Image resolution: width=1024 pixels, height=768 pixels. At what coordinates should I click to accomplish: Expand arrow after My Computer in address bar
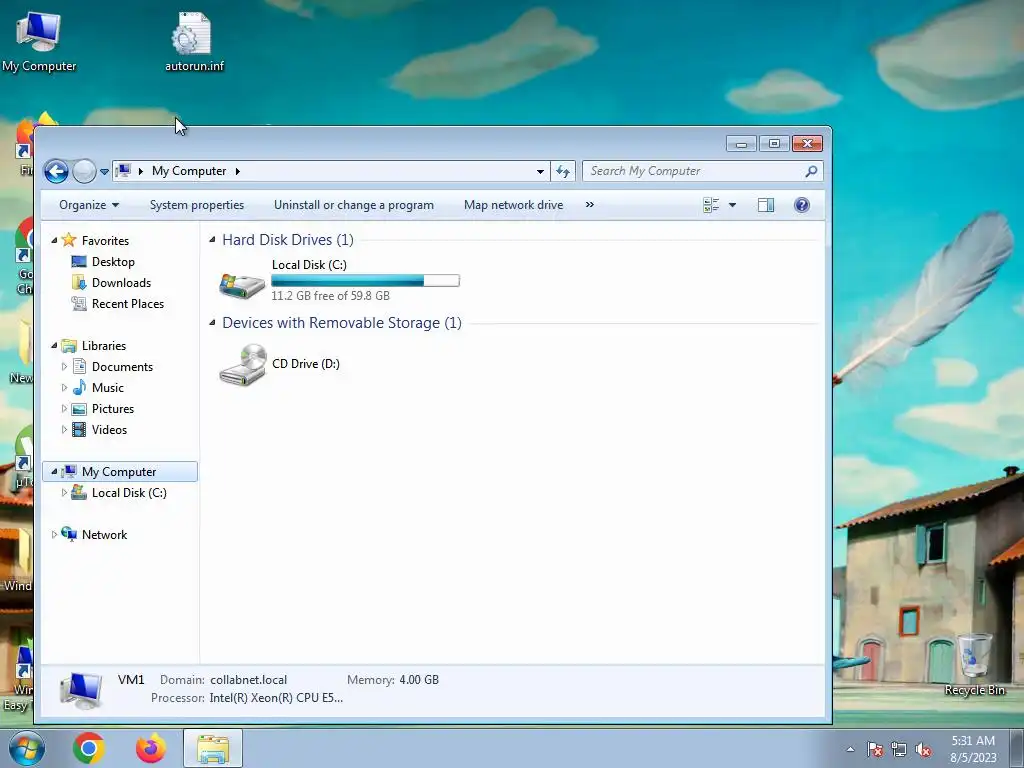[238, 171]
